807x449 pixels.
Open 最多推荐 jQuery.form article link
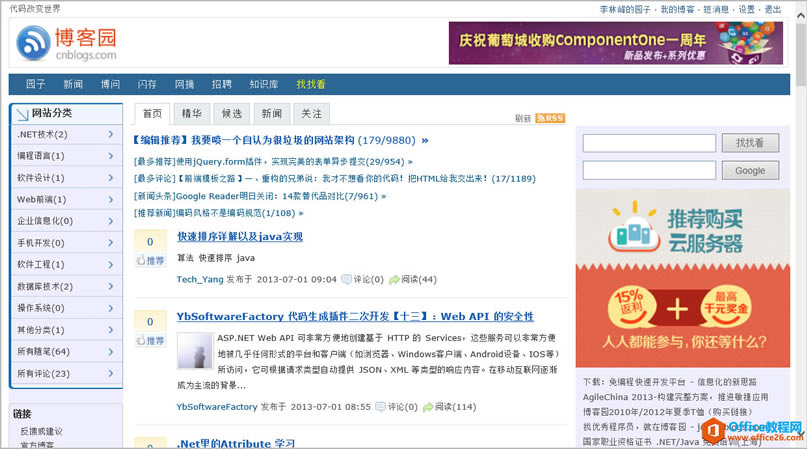point(273,162)
